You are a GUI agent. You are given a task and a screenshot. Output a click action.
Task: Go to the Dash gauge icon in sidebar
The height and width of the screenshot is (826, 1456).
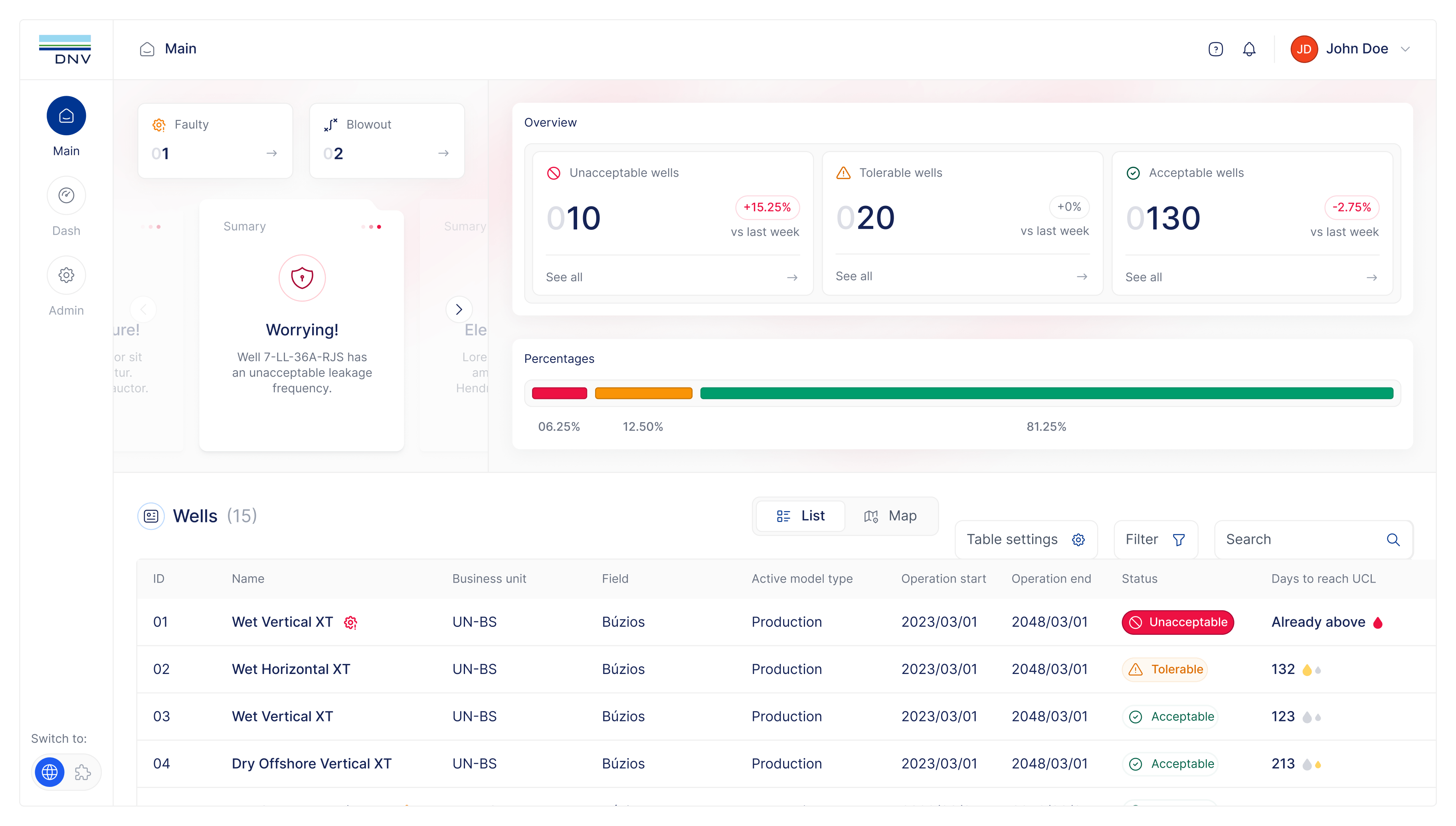66,196
